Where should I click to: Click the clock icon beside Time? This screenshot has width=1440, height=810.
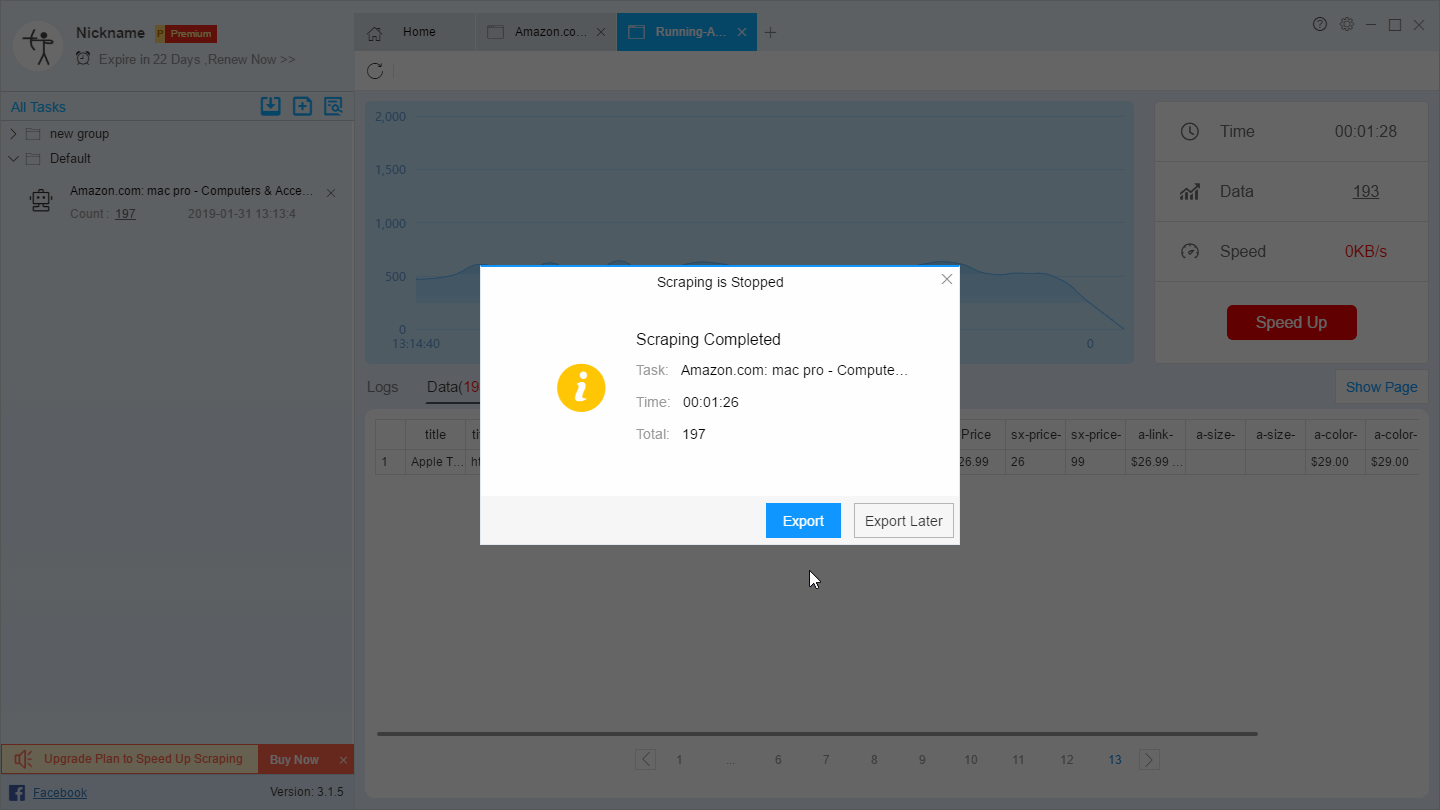1189,132
